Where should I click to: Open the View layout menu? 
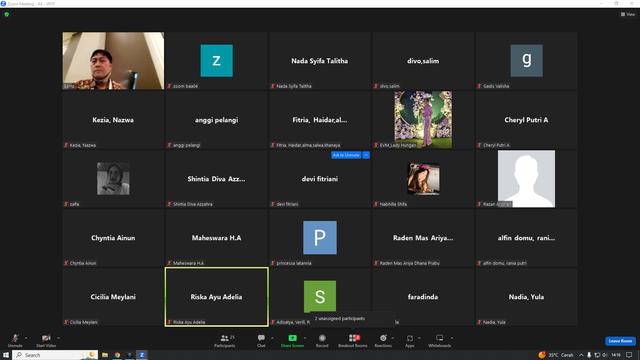click(628, 14)
